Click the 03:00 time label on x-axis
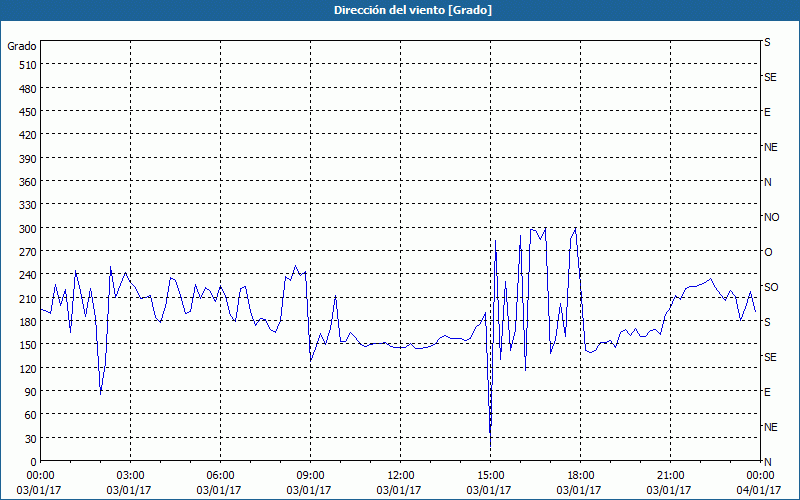The image size is (800, 500). [131, 476]
